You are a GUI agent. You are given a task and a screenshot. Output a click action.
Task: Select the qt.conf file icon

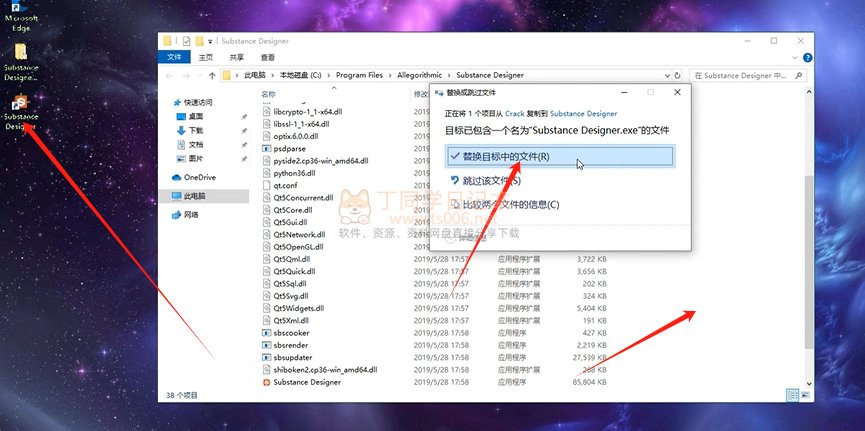point(266,185)
